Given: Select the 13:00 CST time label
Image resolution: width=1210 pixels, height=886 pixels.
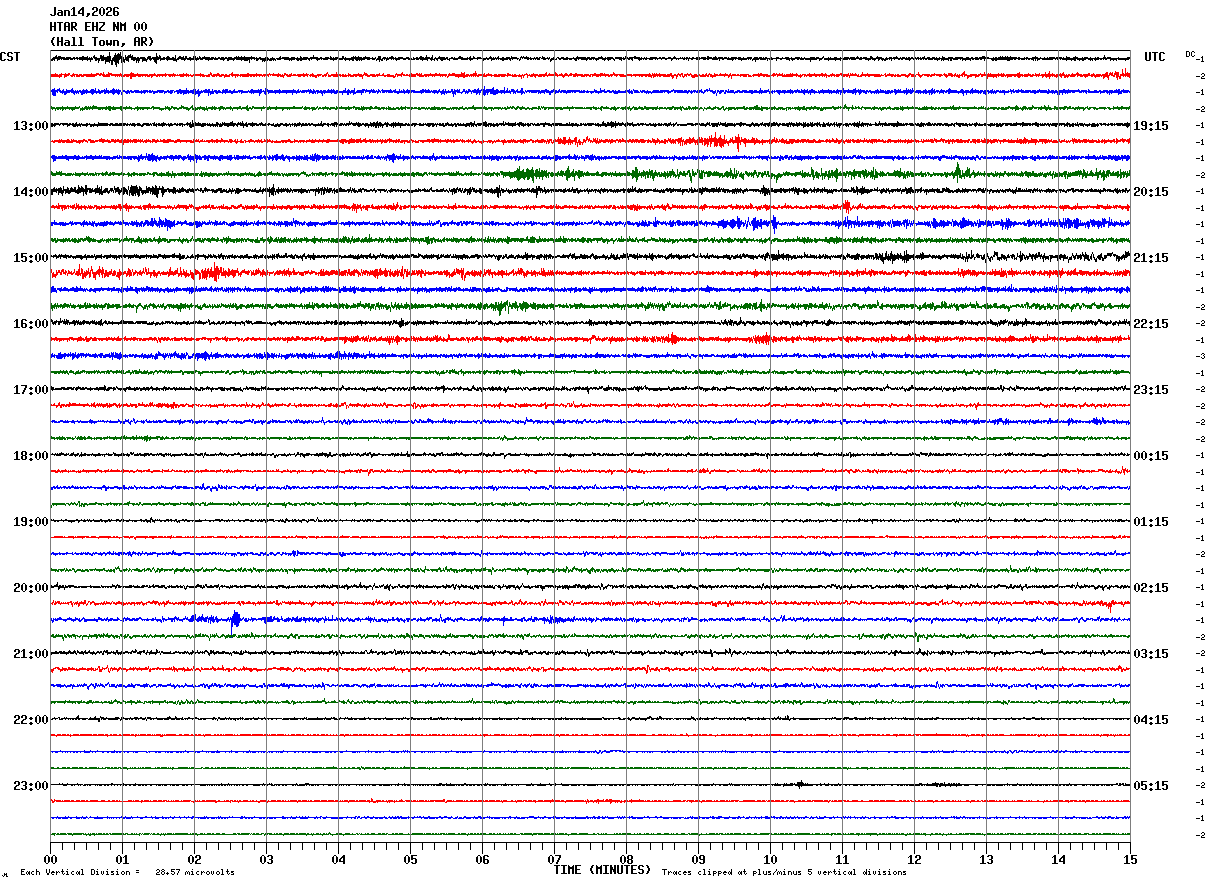Looking at the screenshot, I should 30,126.
